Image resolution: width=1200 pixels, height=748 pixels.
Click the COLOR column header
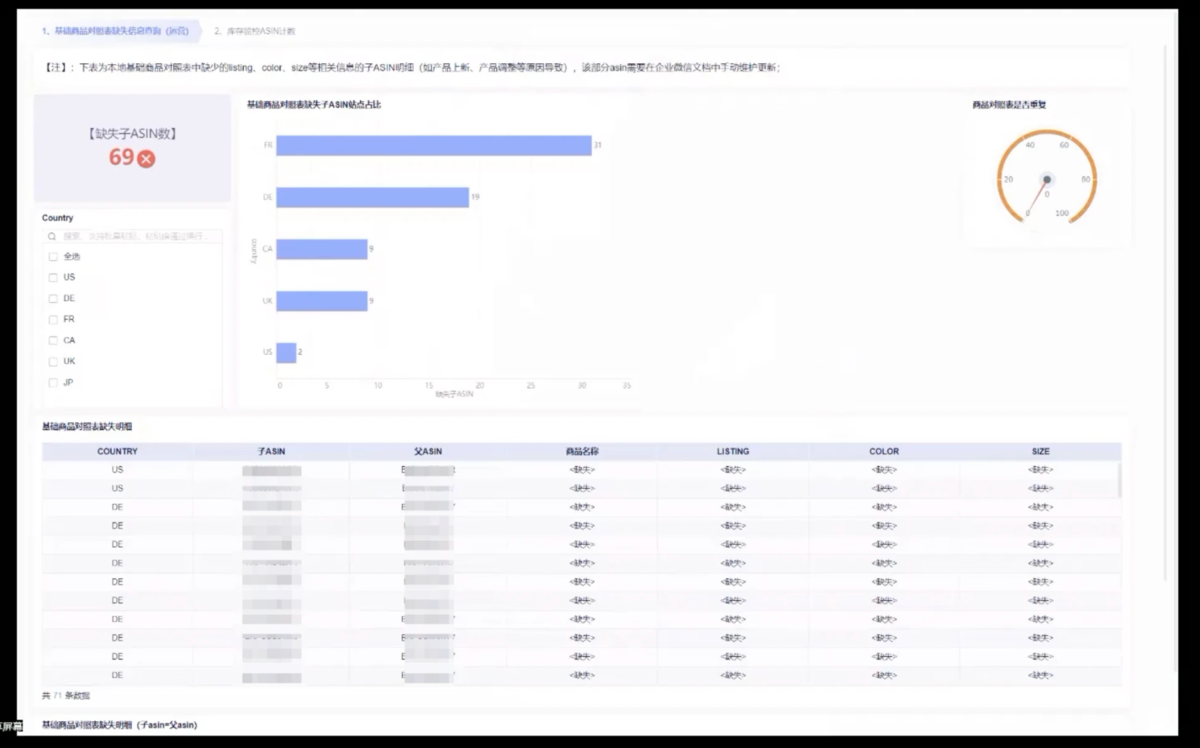[884, 452]
